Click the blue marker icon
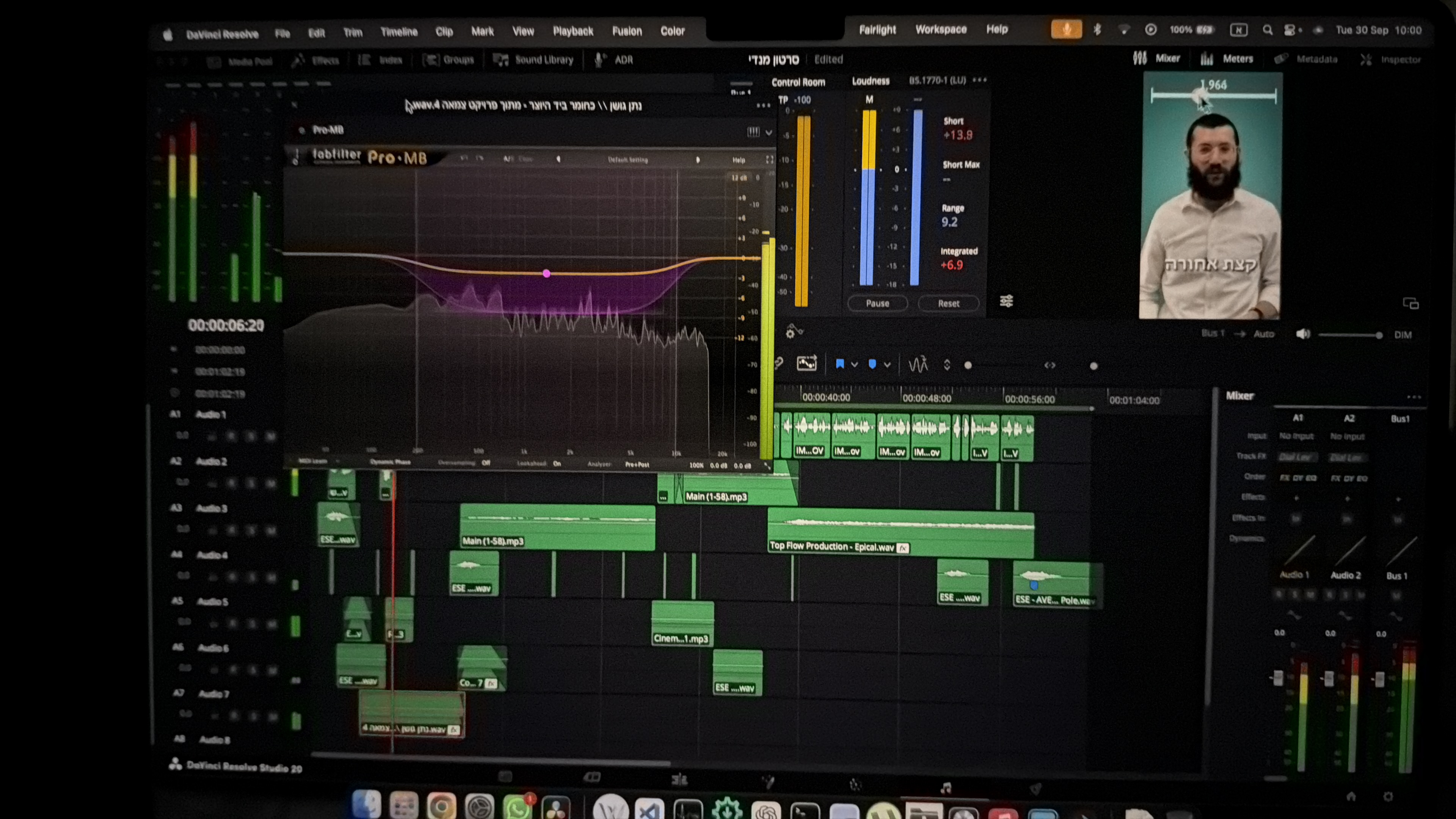Image resolution: width=1456 pixels, height=819 pixels. tap(872, 364)
